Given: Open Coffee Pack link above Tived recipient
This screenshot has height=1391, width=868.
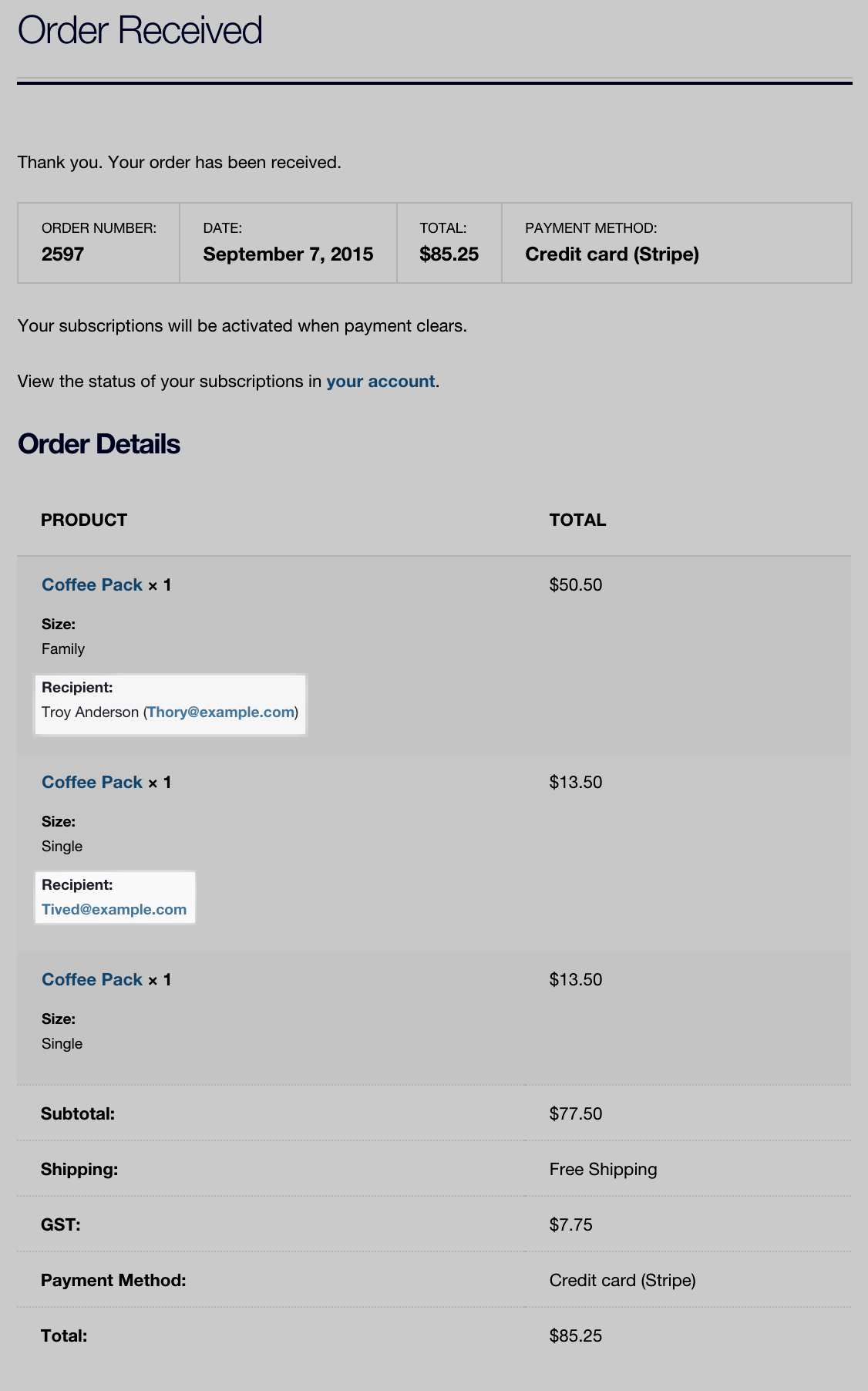Looking at the screenshot, I should point(92,783).
